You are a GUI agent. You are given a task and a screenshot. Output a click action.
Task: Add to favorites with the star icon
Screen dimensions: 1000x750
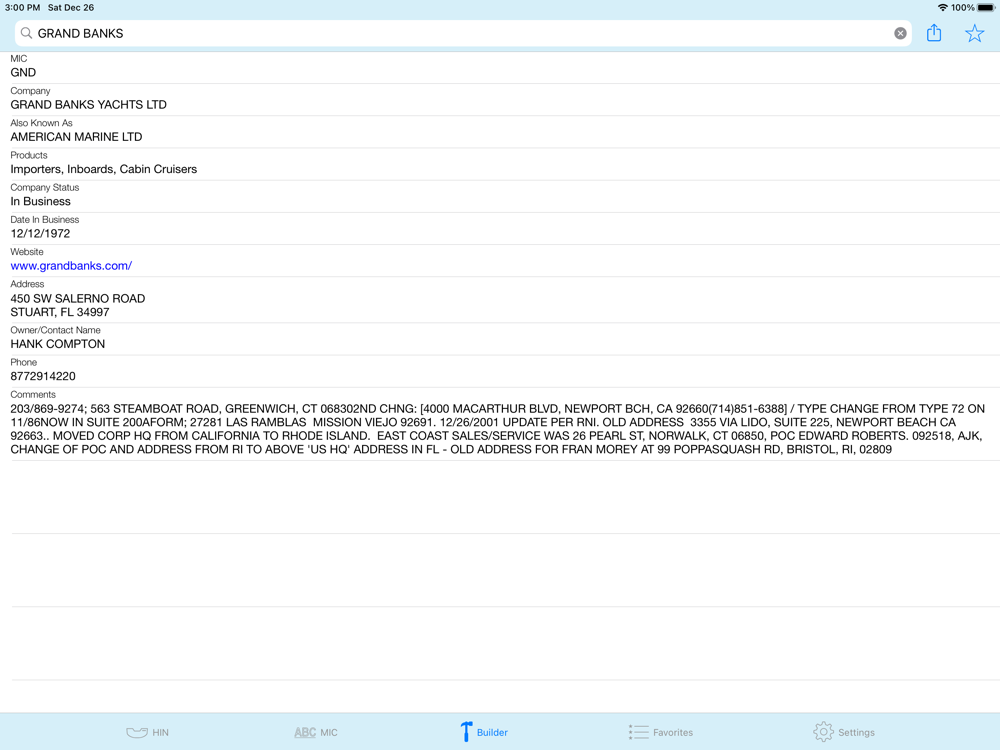click(974, 33)
